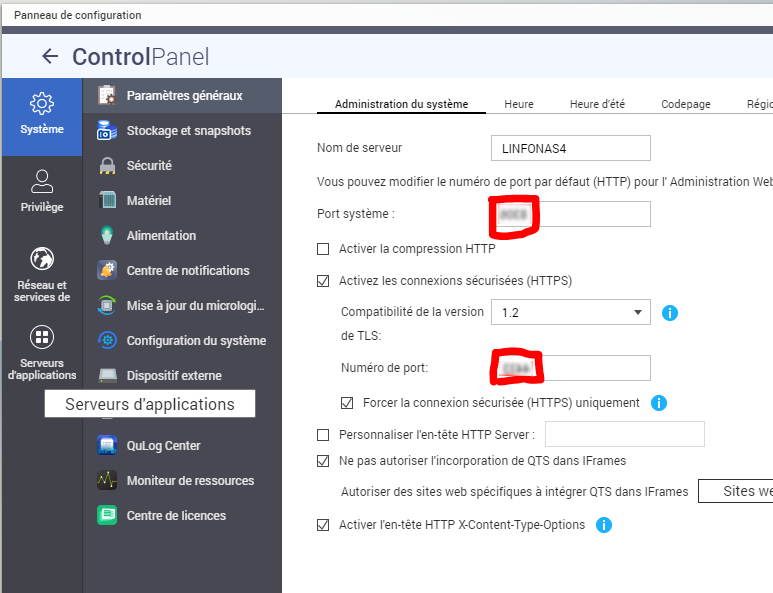Open Réseau et services category

click(41, 273)
